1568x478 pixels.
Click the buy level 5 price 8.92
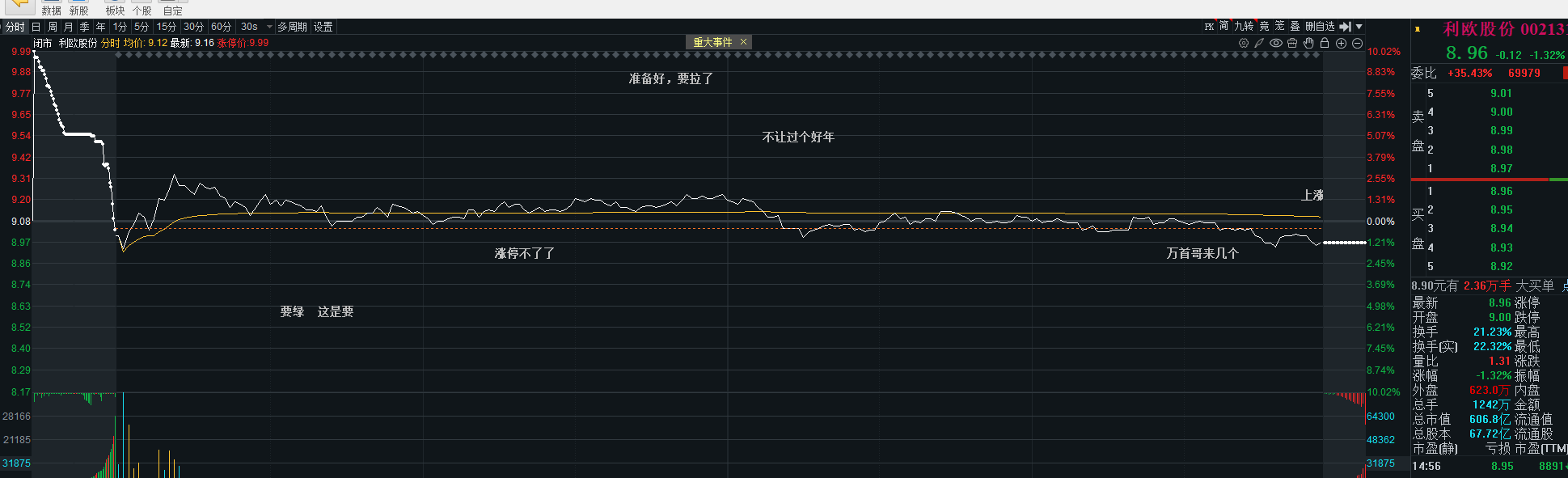pos(1501,266)
